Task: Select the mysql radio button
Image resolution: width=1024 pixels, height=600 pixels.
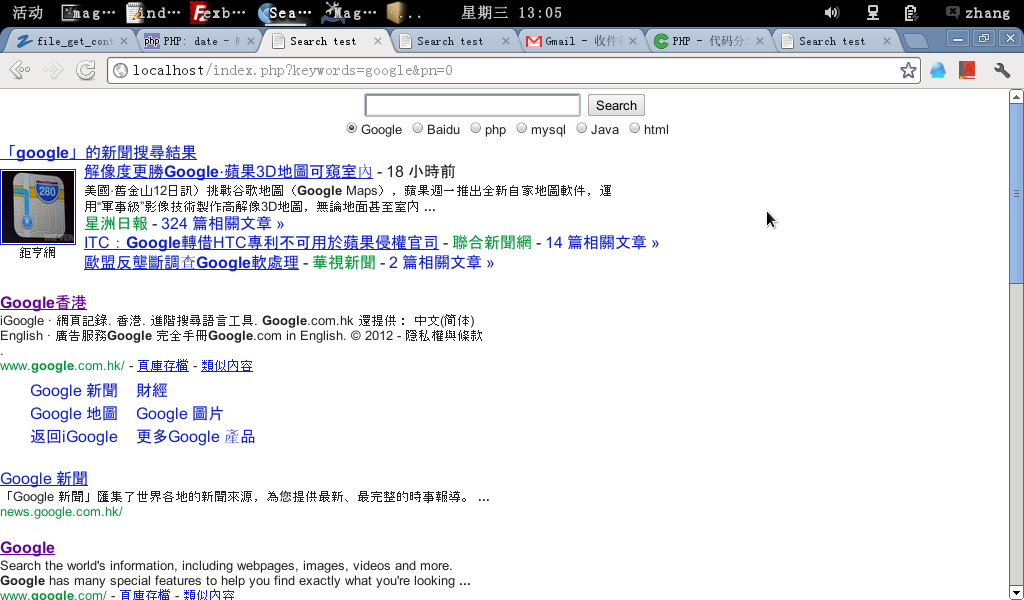Action: point(522,128)
